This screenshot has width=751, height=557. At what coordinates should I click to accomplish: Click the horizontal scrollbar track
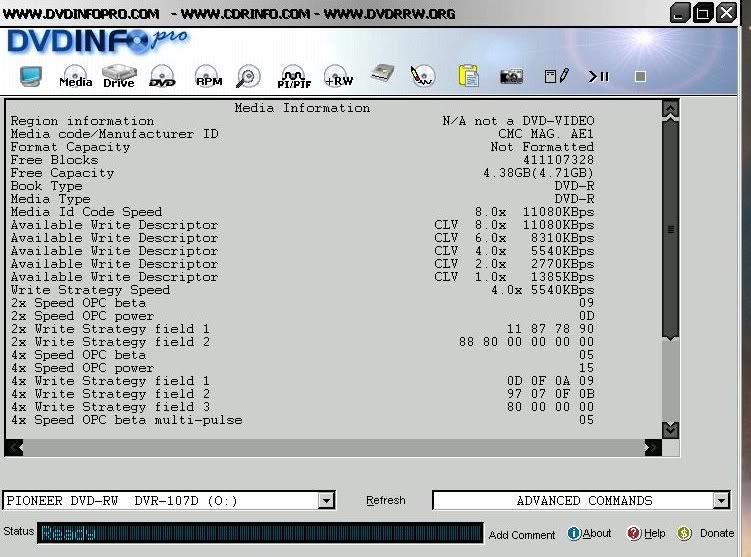tap(334, 448)
